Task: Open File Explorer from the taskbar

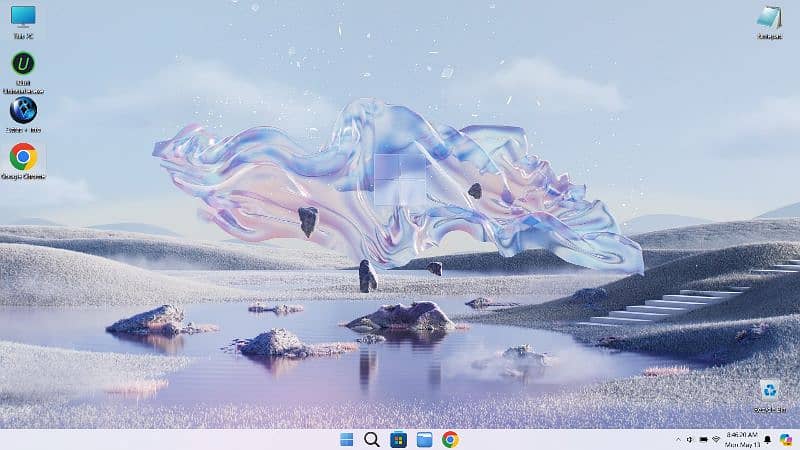Action: coord(424,439)
